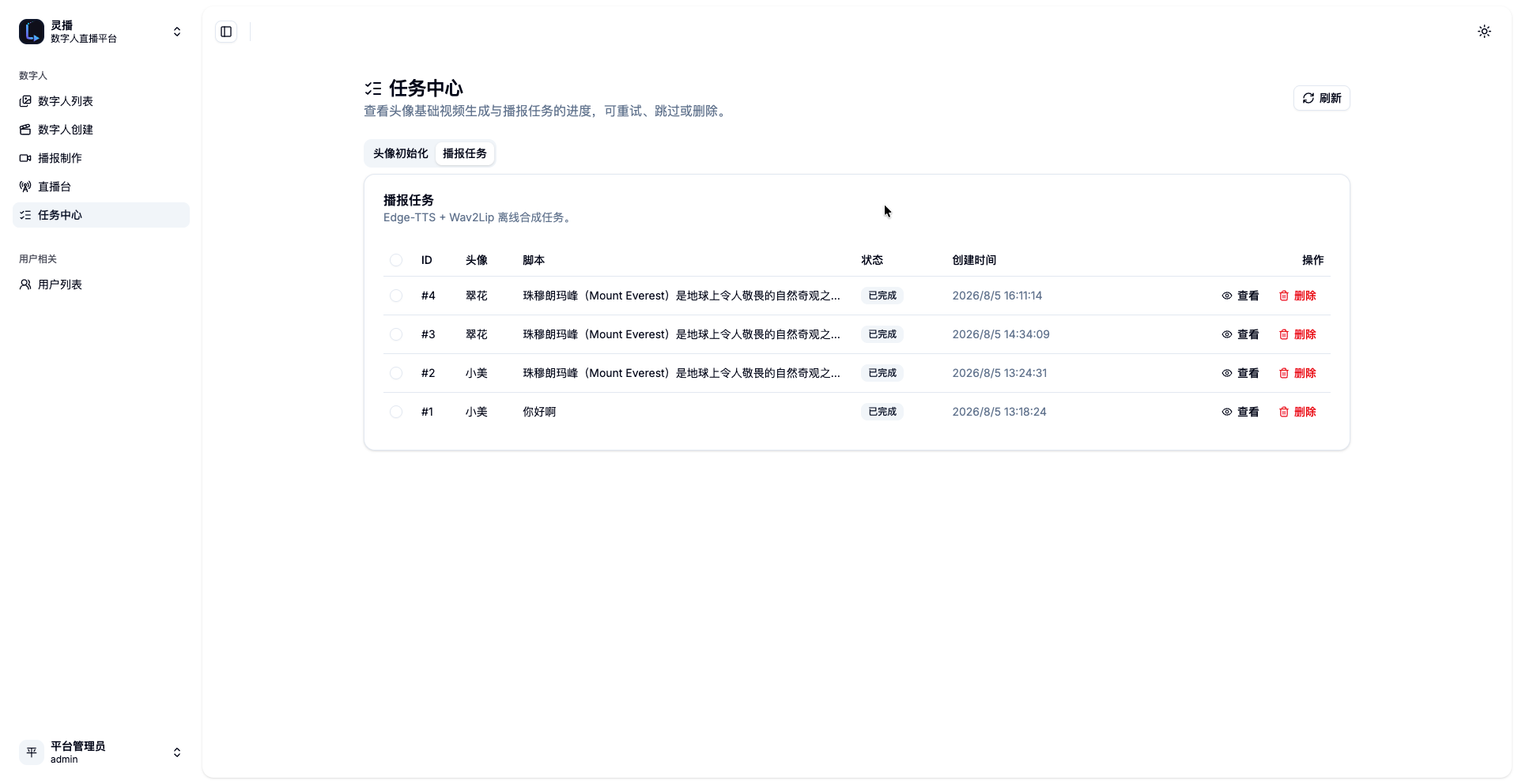The width and height of the screenshot is (1518, 784).
Task: Switch theme with the sun icon
Action: [x=1484, y=32]
